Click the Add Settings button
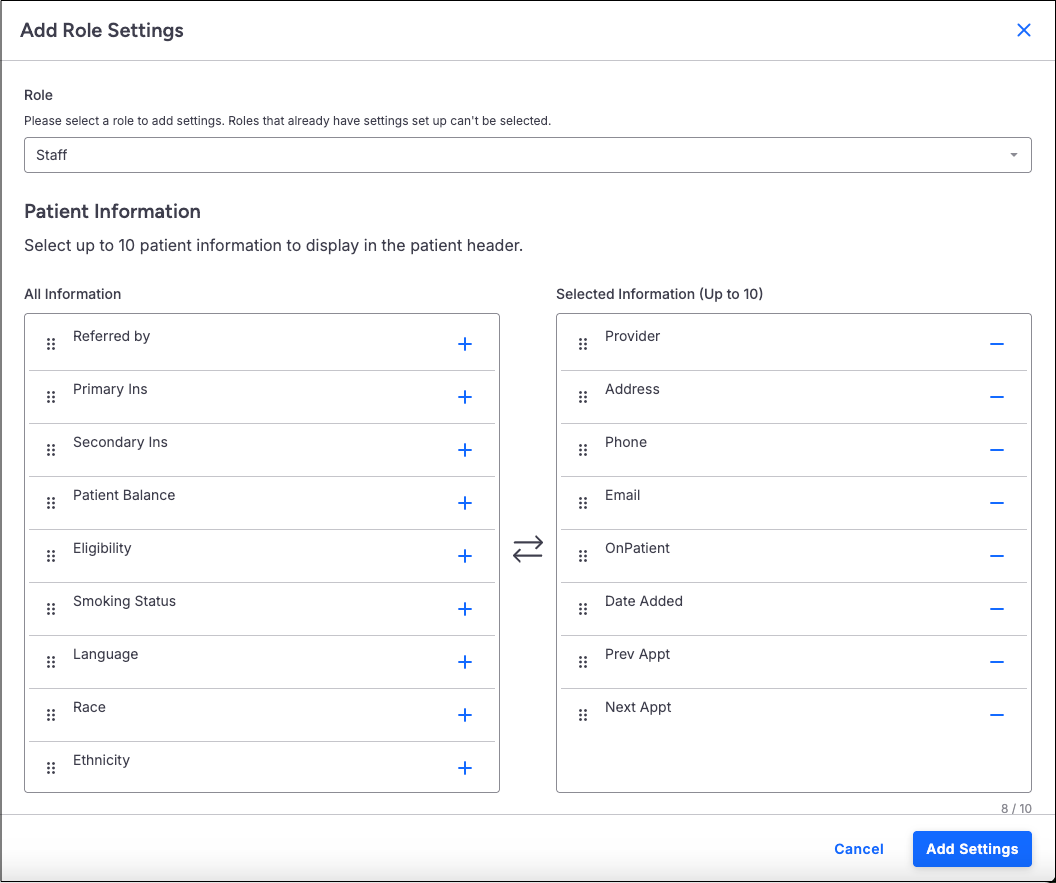This screenshot has width=1056, height=883. click(972, 849)
